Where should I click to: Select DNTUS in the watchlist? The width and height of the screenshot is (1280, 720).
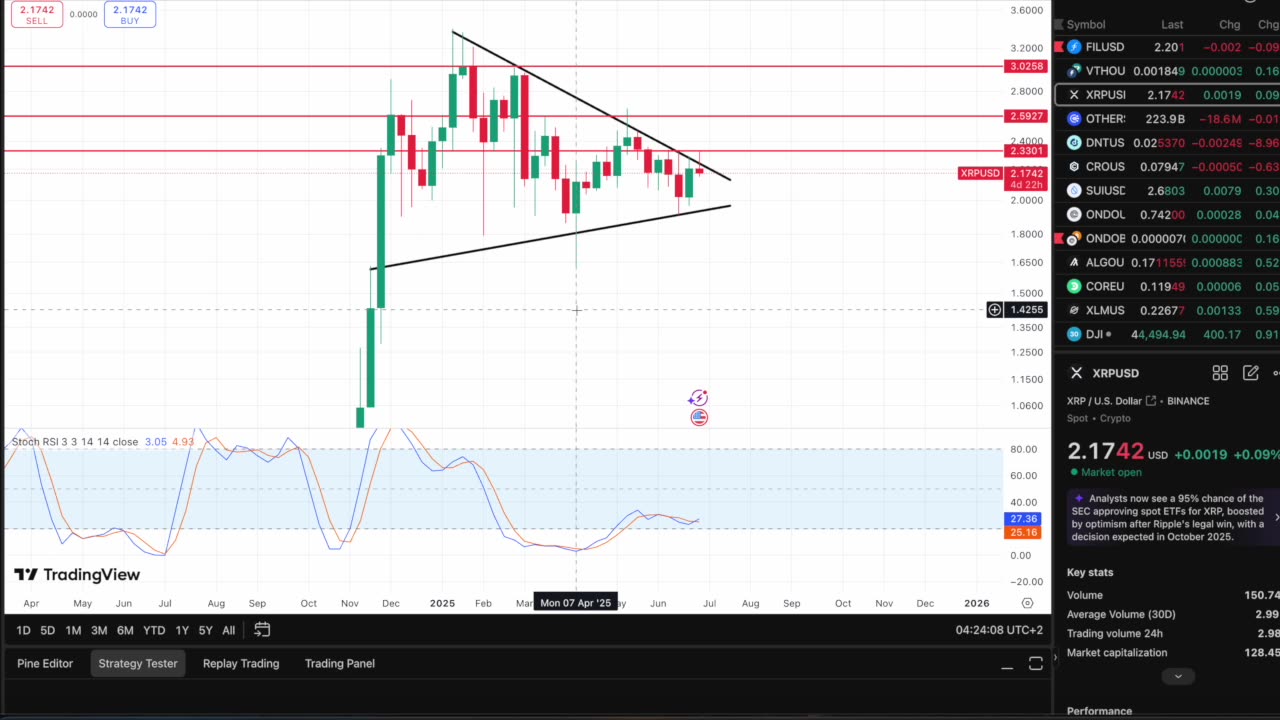click(x=1166, y=143)
